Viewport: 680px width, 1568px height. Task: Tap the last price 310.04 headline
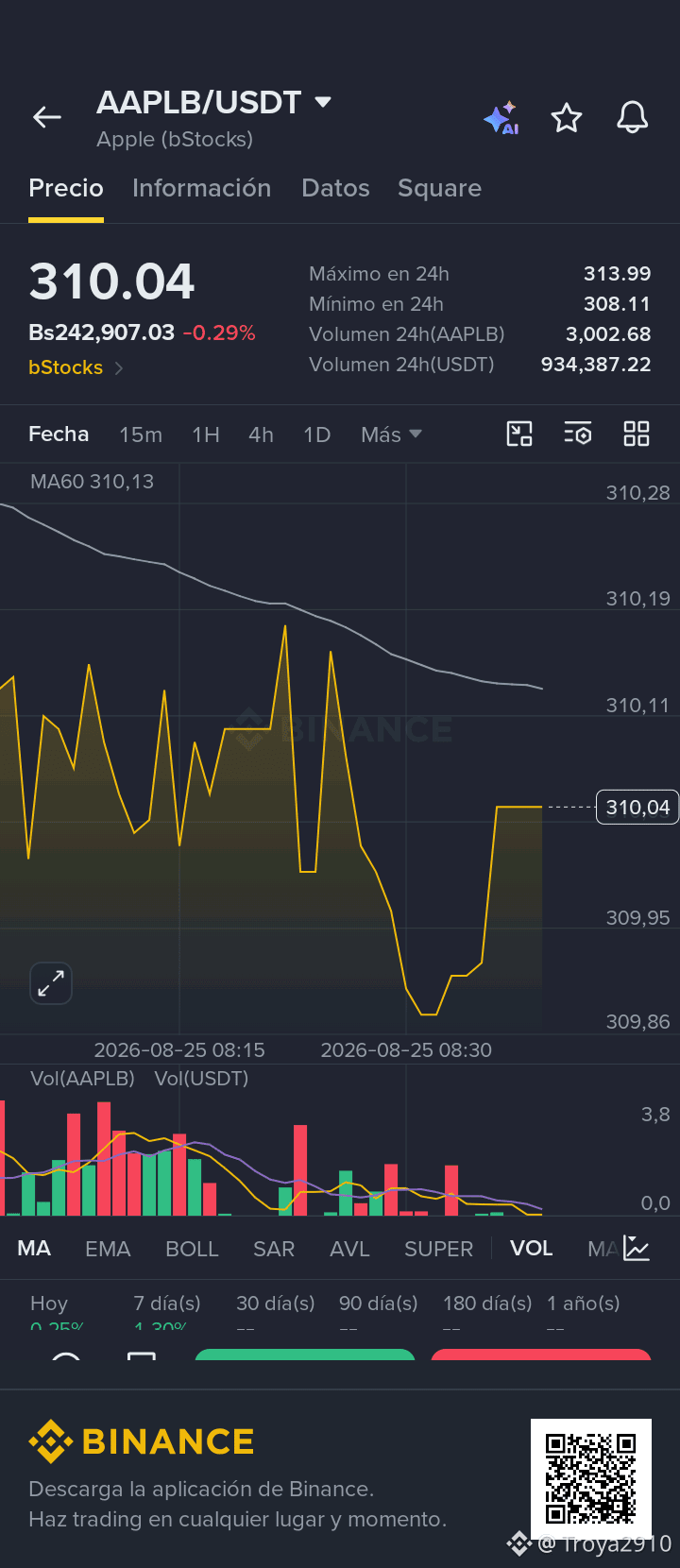click(111, 281)
